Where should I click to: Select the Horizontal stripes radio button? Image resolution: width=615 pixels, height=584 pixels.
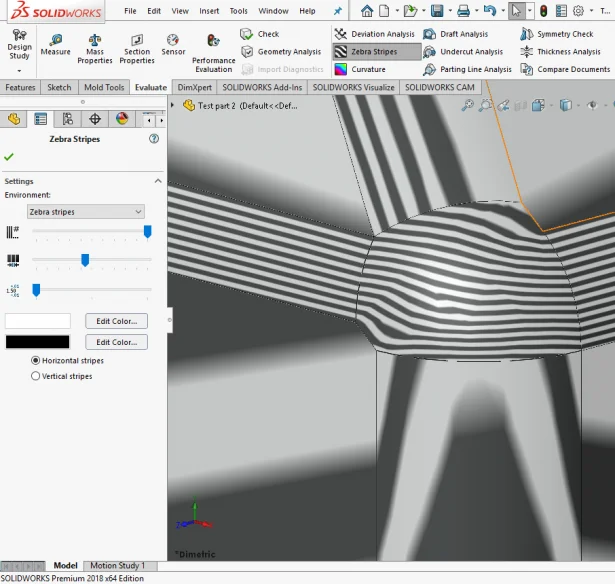[36, 360]
